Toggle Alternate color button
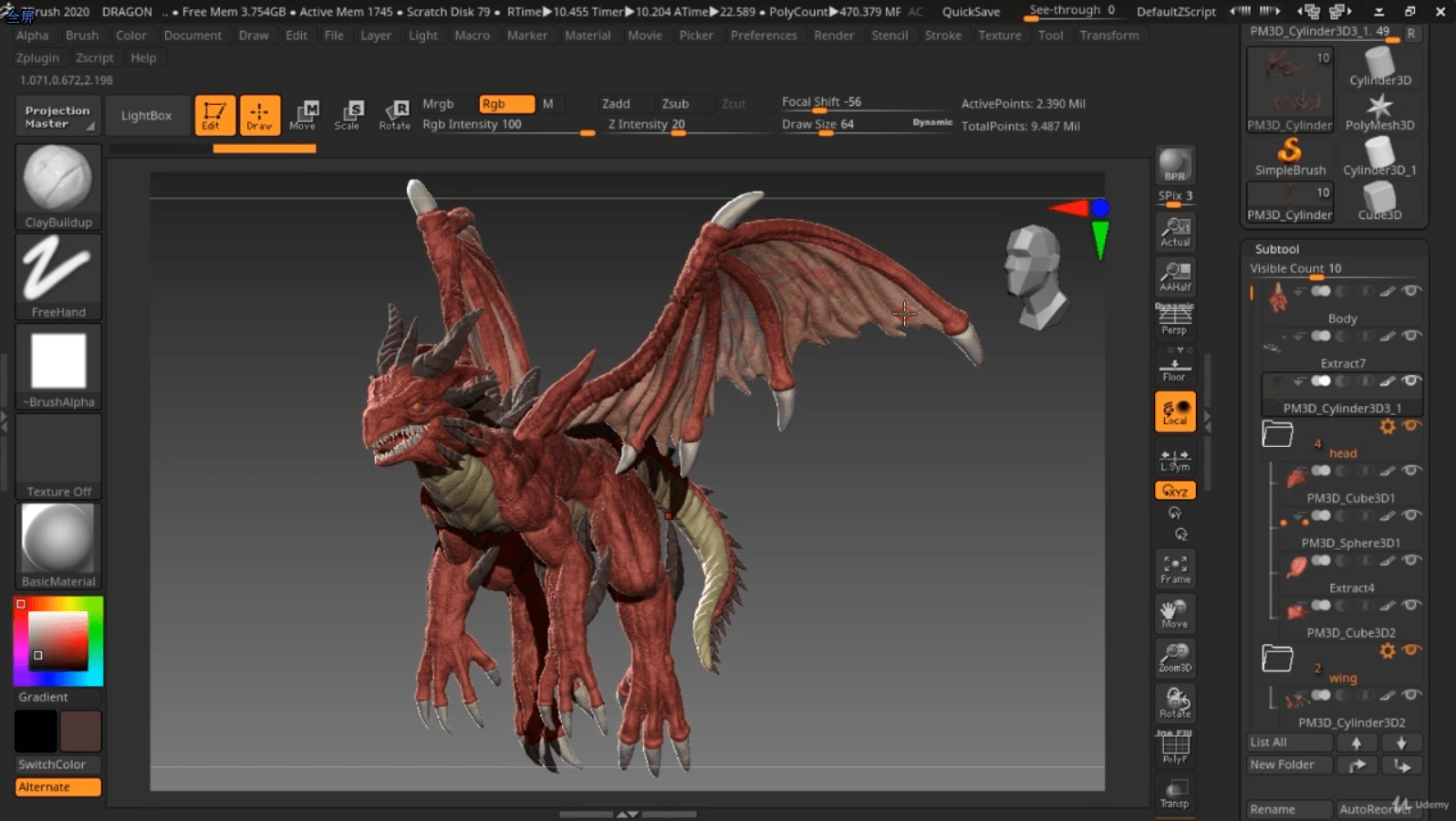 pos(58,786)
